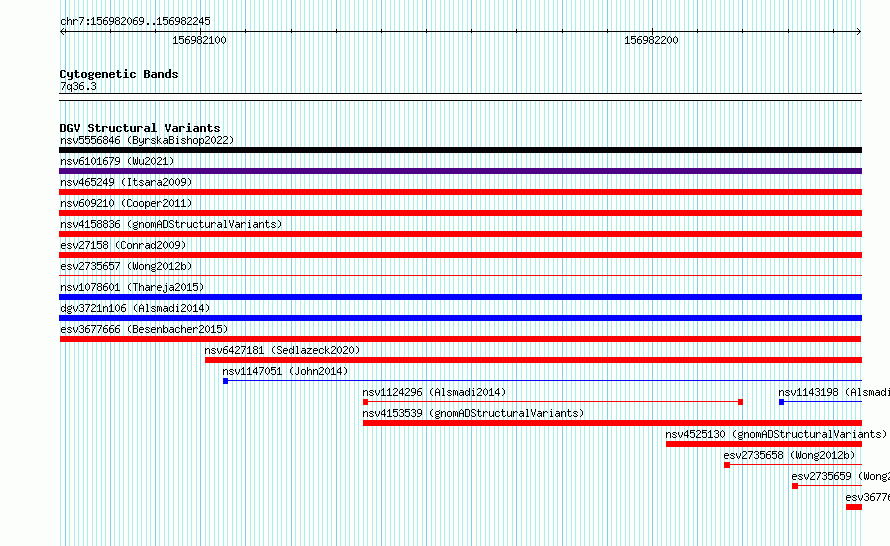
Task: Click the blue nsv1078601 variant bar
Action: coord(460,297)
